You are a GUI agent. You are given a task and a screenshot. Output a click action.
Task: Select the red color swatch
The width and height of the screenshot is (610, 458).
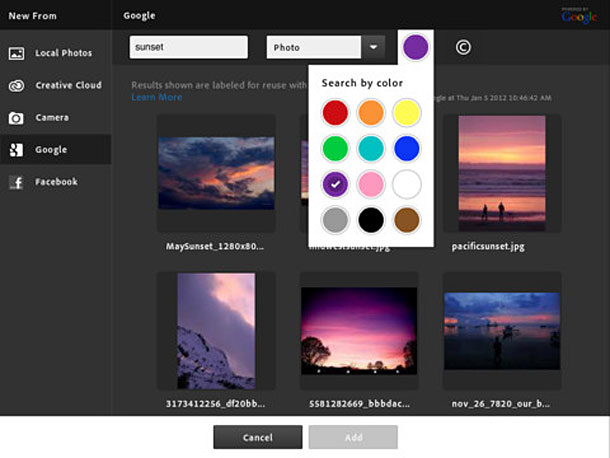[x=336, y=112]
